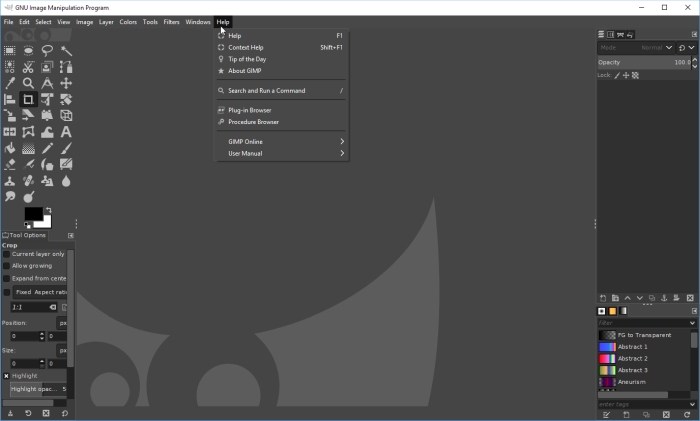Select the 3D Transform cube tool
700x421 pixels.
(x=66, y=116)
